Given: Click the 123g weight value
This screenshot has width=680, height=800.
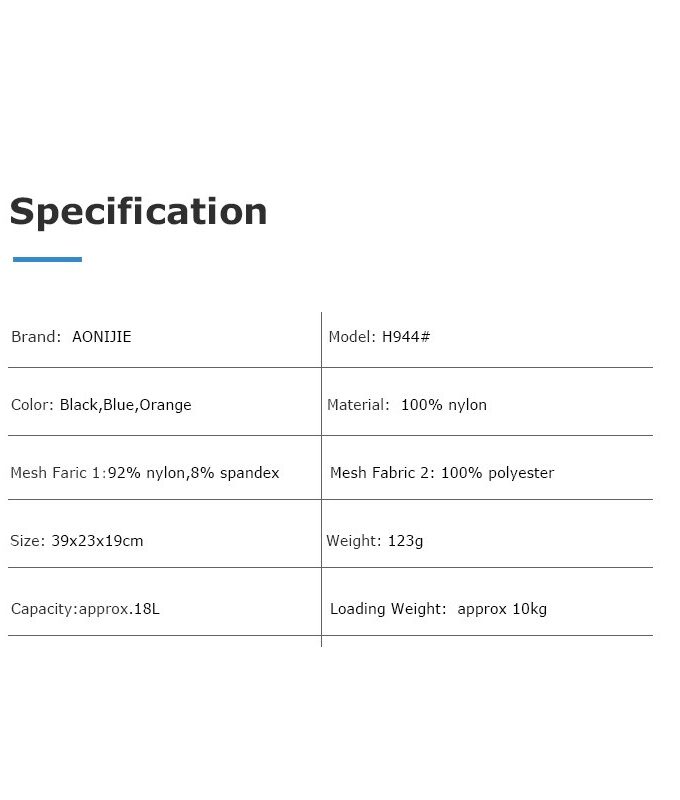Looking at the screenshot, I should point(406,541).
